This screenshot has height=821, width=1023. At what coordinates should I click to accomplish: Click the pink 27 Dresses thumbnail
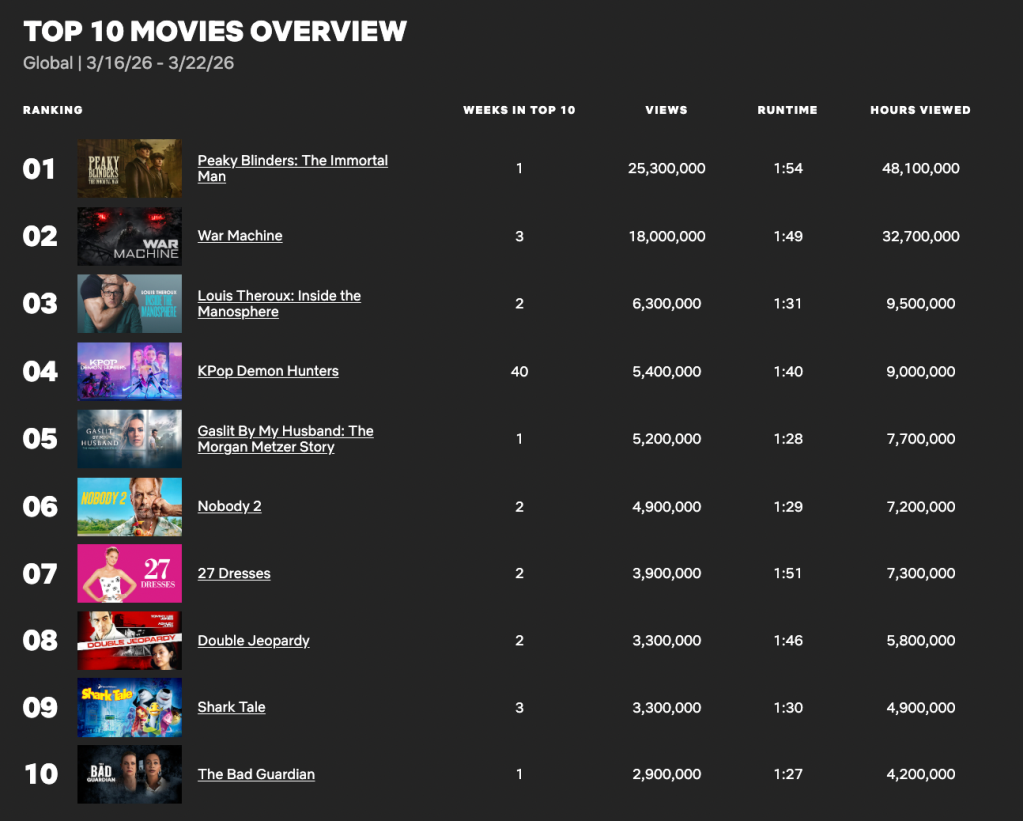(130, 573)
